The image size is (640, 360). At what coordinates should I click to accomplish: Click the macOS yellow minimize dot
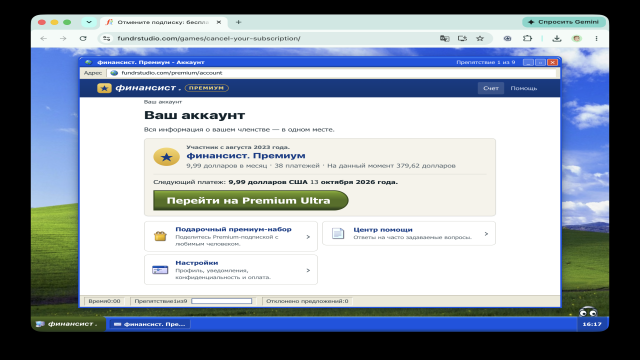[54, 22]
